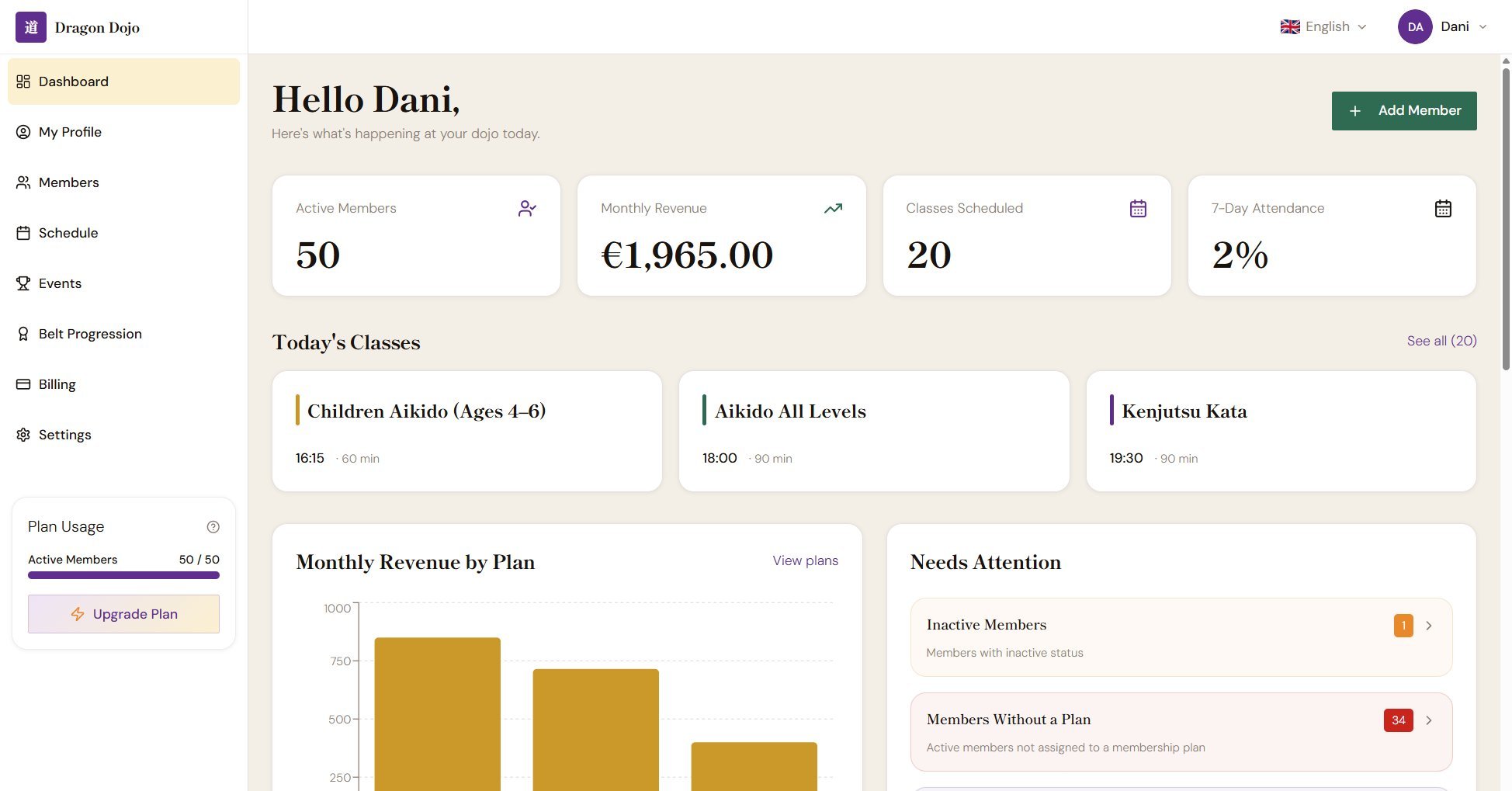Viewport: 1512px width, 791px height.
Task: Open the Inactive Members attention card
Action: 1181,637
